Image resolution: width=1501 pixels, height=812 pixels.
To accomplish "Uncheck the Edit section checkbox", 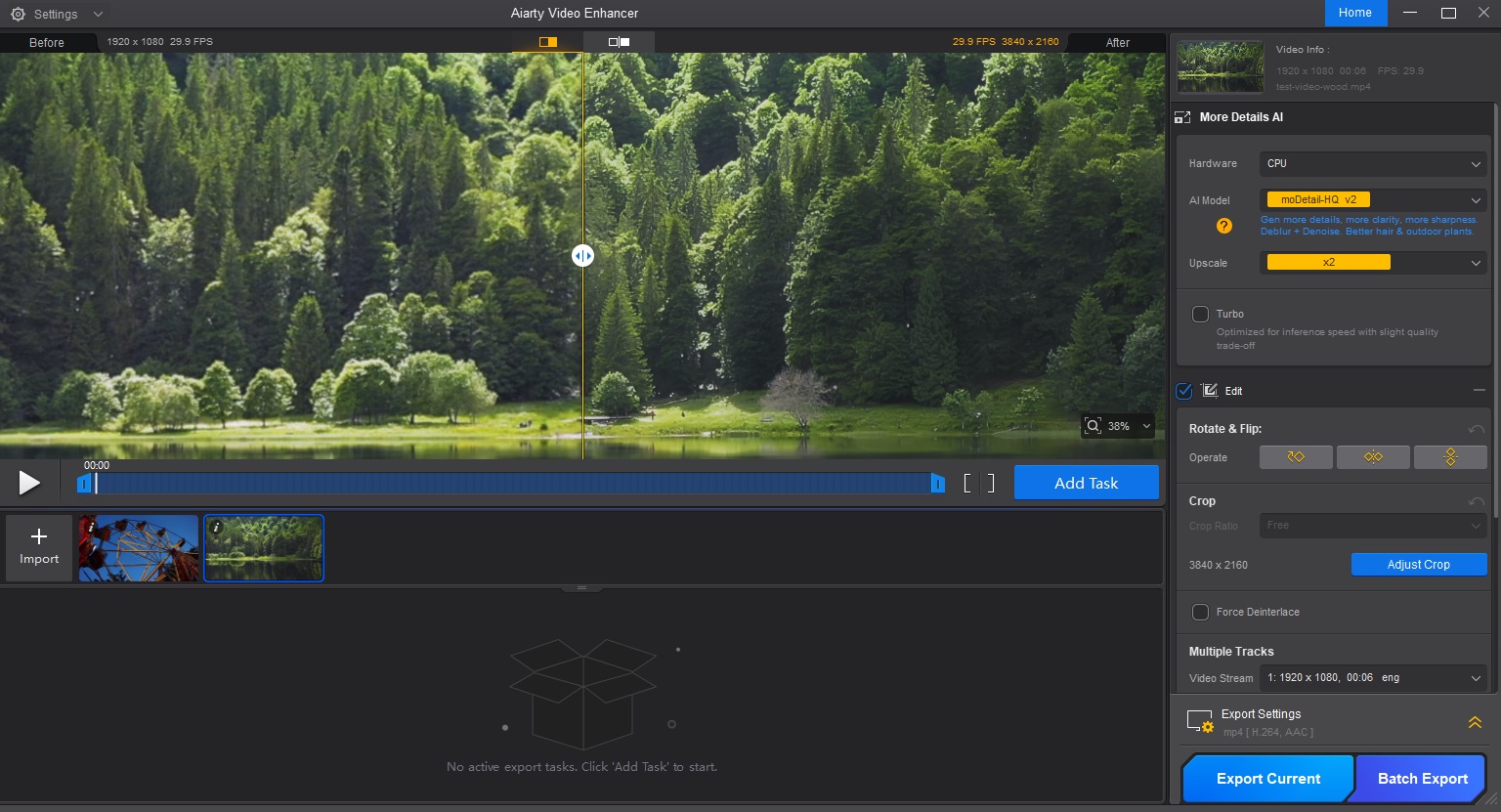I will click(x=1183, y=391).
